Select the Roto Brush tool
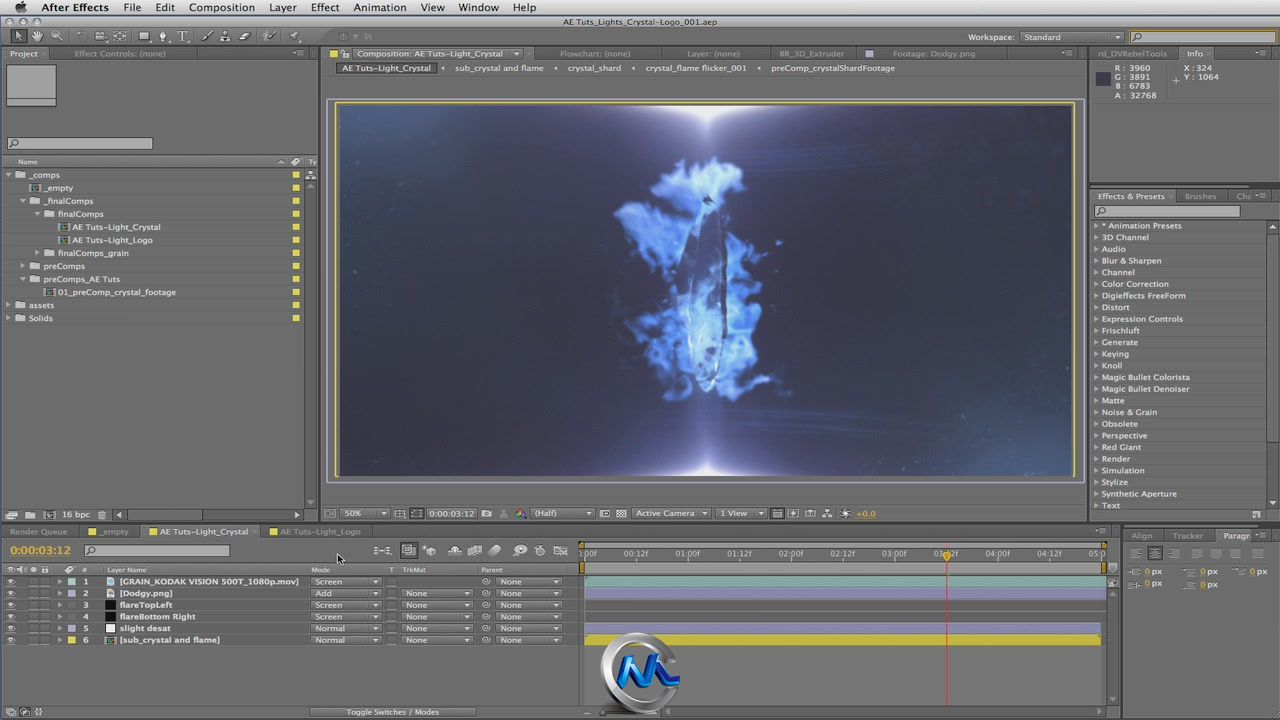The image size is (1280, 720). tap(269, 36)
